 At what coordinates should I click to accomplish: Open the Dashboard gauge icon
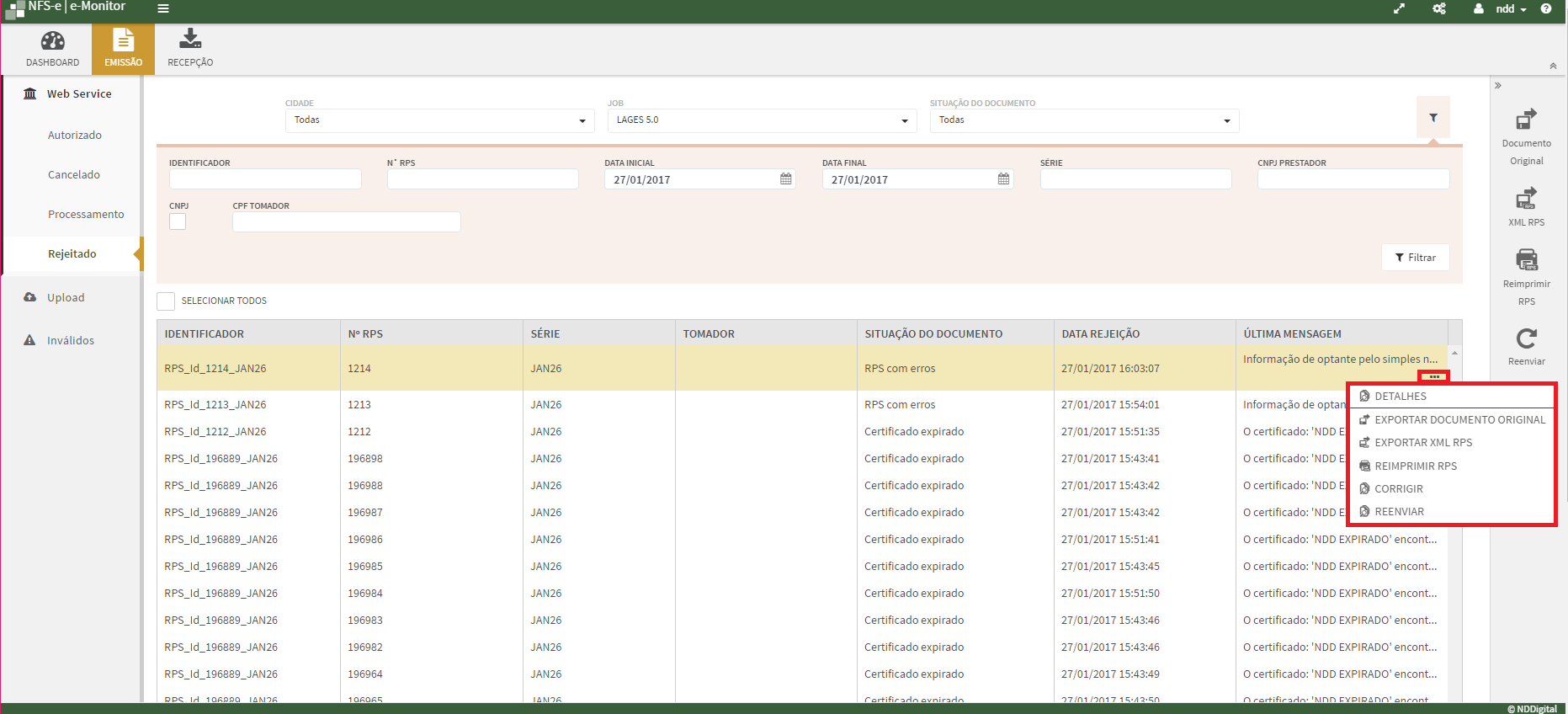click(52, 41)
